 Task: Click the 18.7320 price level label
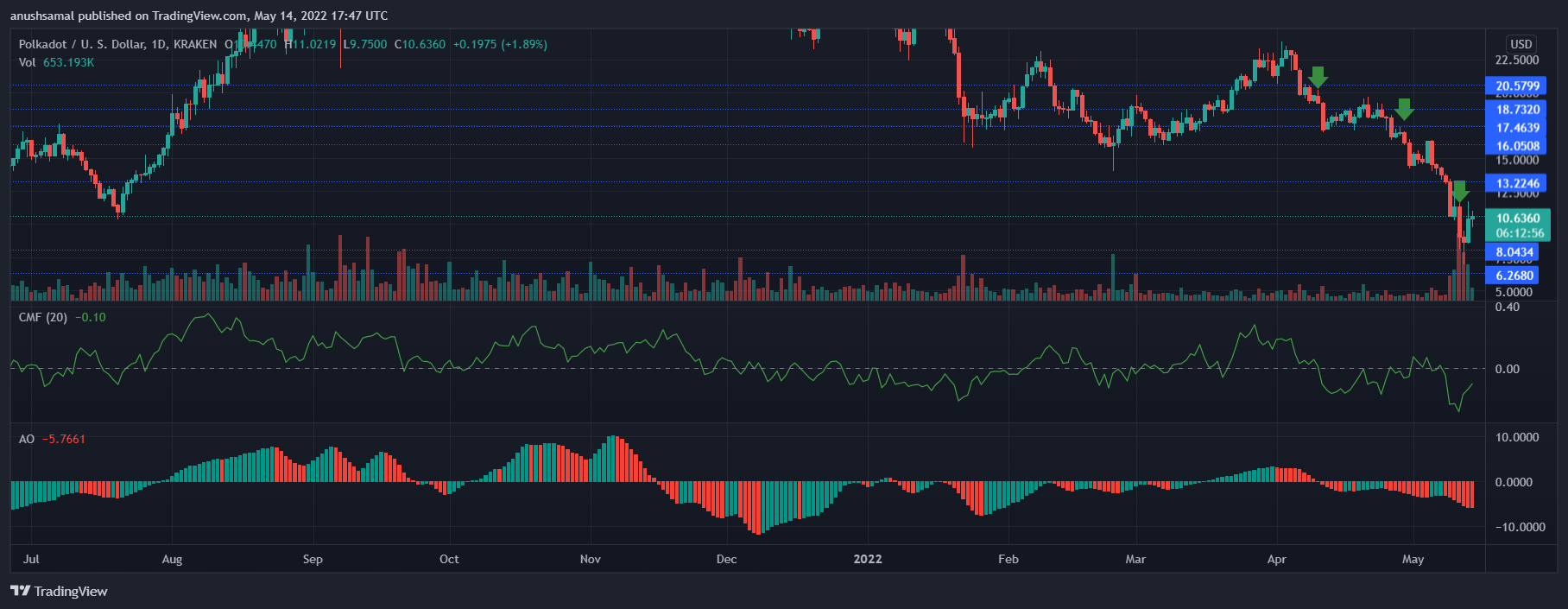click(x=1517, y=109)
